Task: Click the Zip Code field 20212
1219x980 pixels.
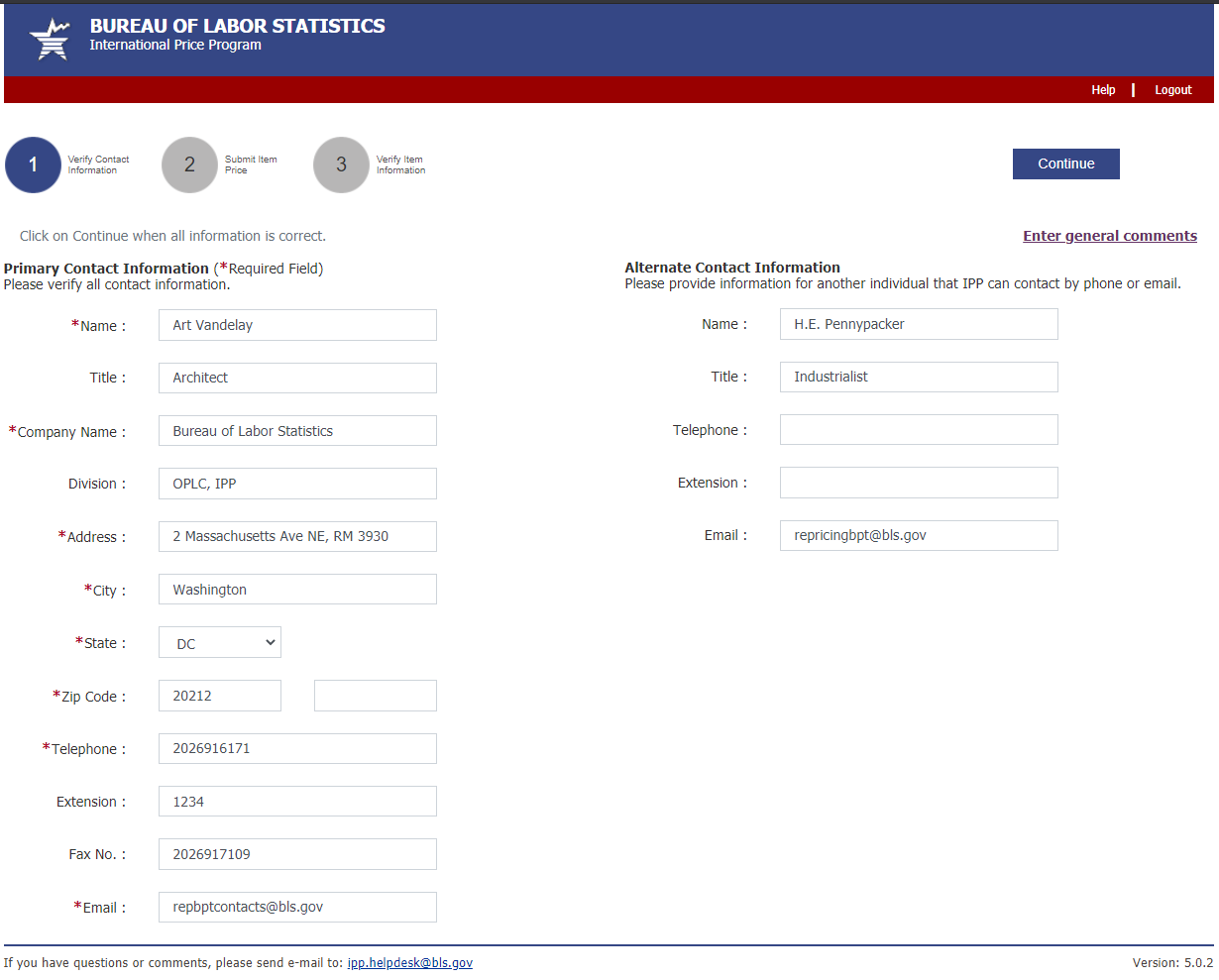Action: click(220, 696)
